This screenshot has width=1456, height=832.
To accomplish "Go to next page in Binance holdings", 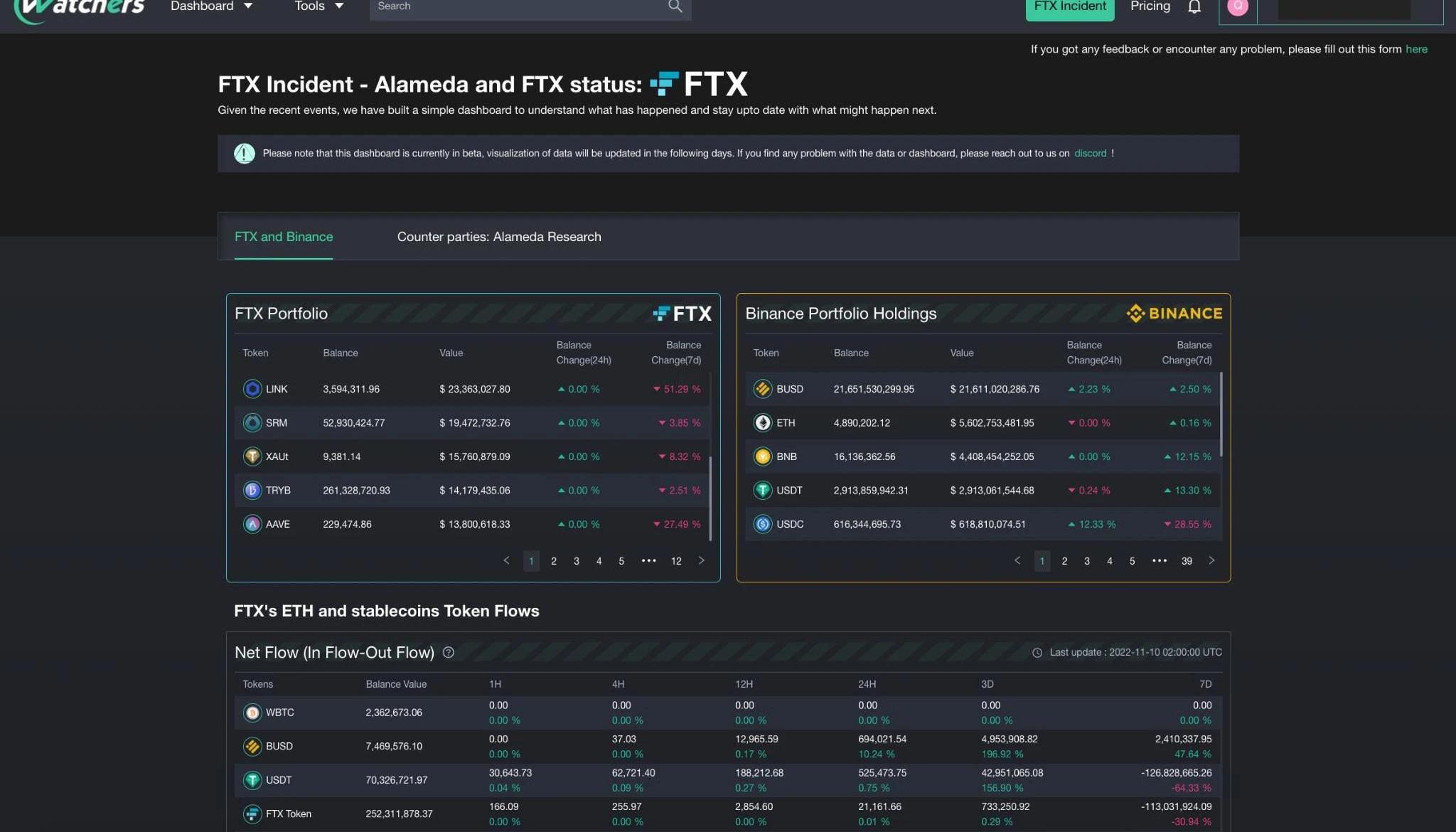I will [x=1211, y=560].
